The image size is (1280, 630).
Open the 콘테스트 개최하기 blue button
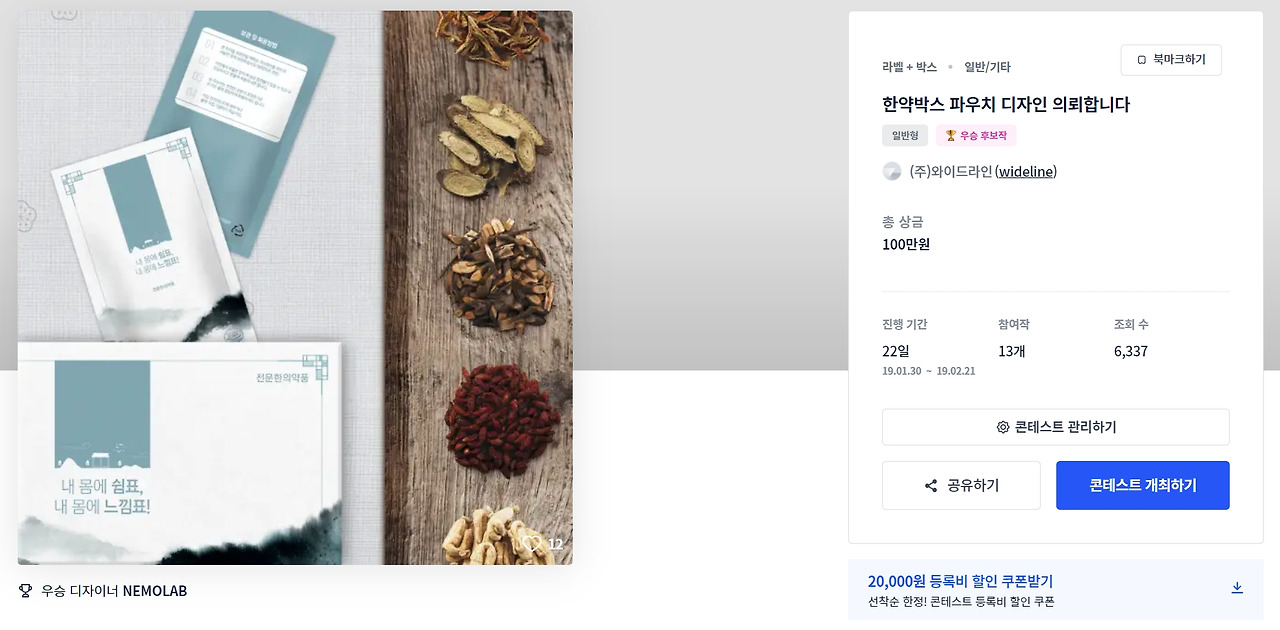tap(1143, 486)
